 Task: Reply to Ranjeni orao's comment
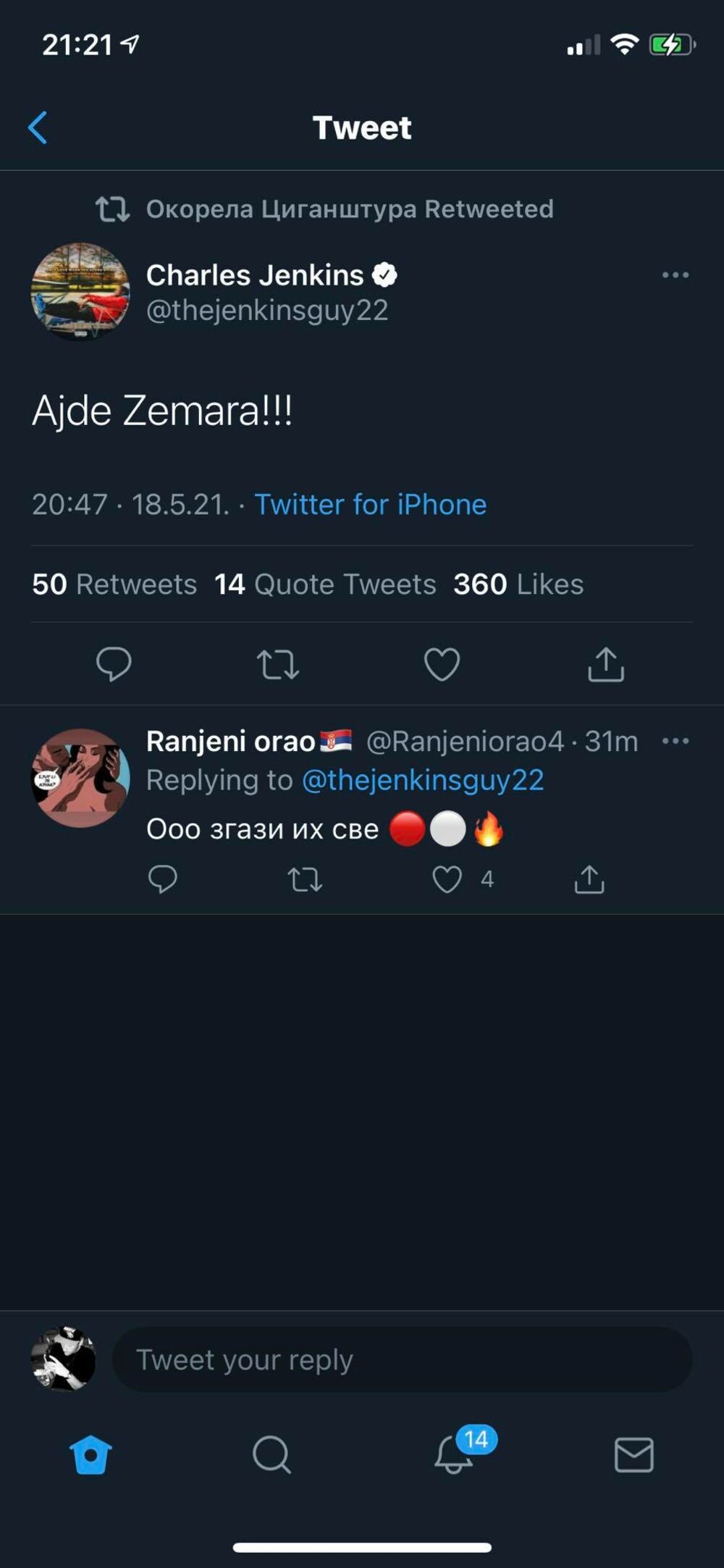(x=162, y=879)
